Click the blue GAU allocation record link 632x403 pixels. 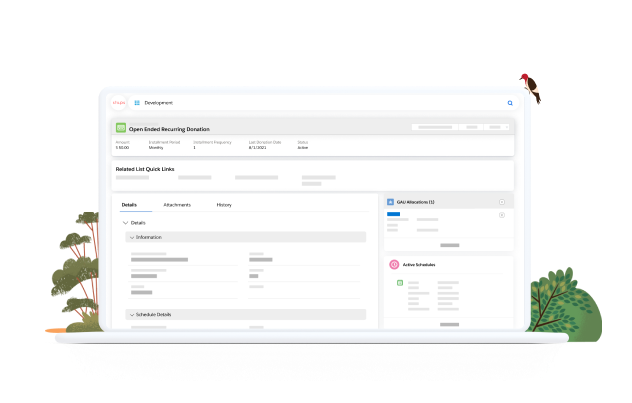click(x=393, y=214)
